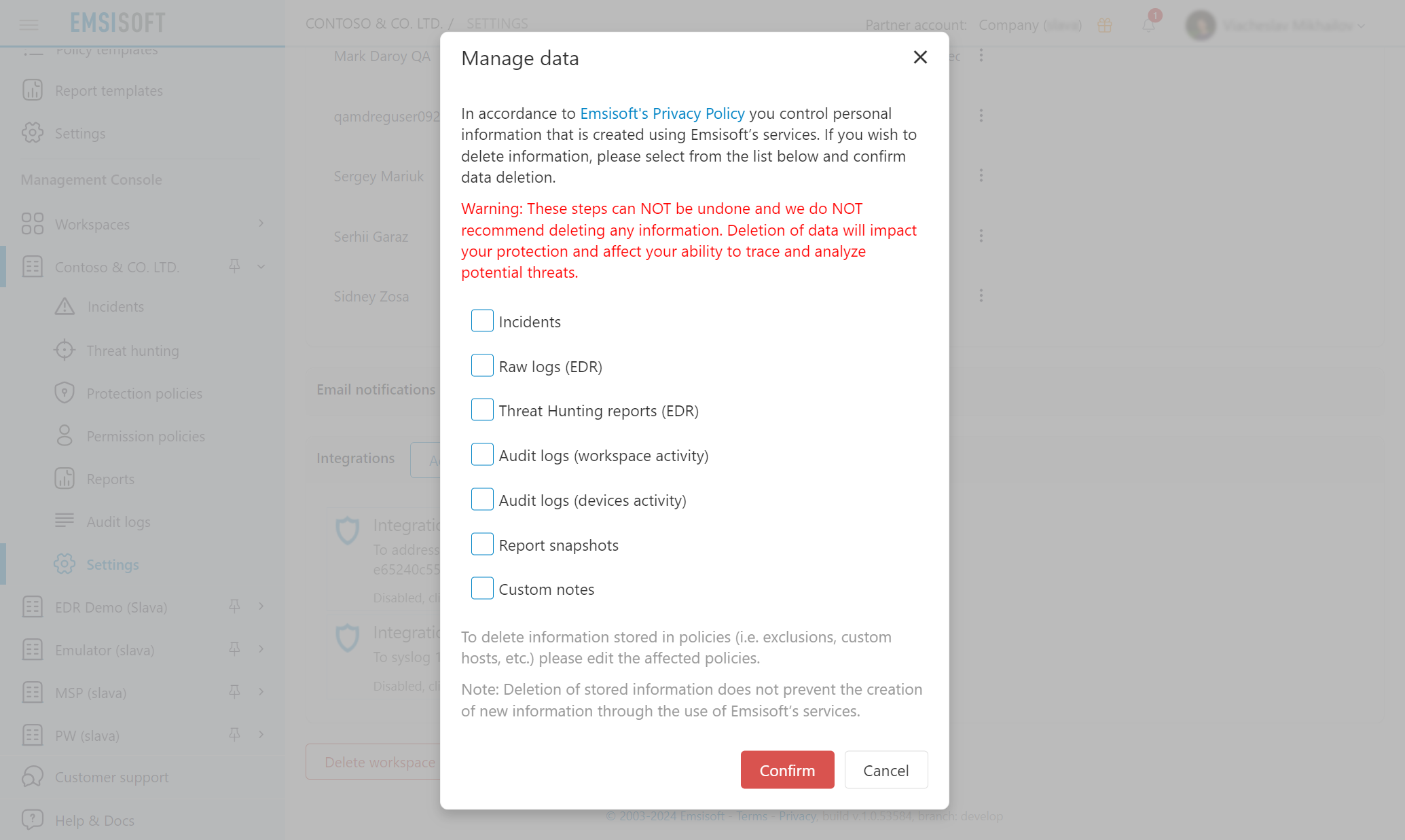Image resolution: width=1405 pixels, height=840 pixels.
Task: Click the gift icon in header
Action: (x=1105, y=26)
